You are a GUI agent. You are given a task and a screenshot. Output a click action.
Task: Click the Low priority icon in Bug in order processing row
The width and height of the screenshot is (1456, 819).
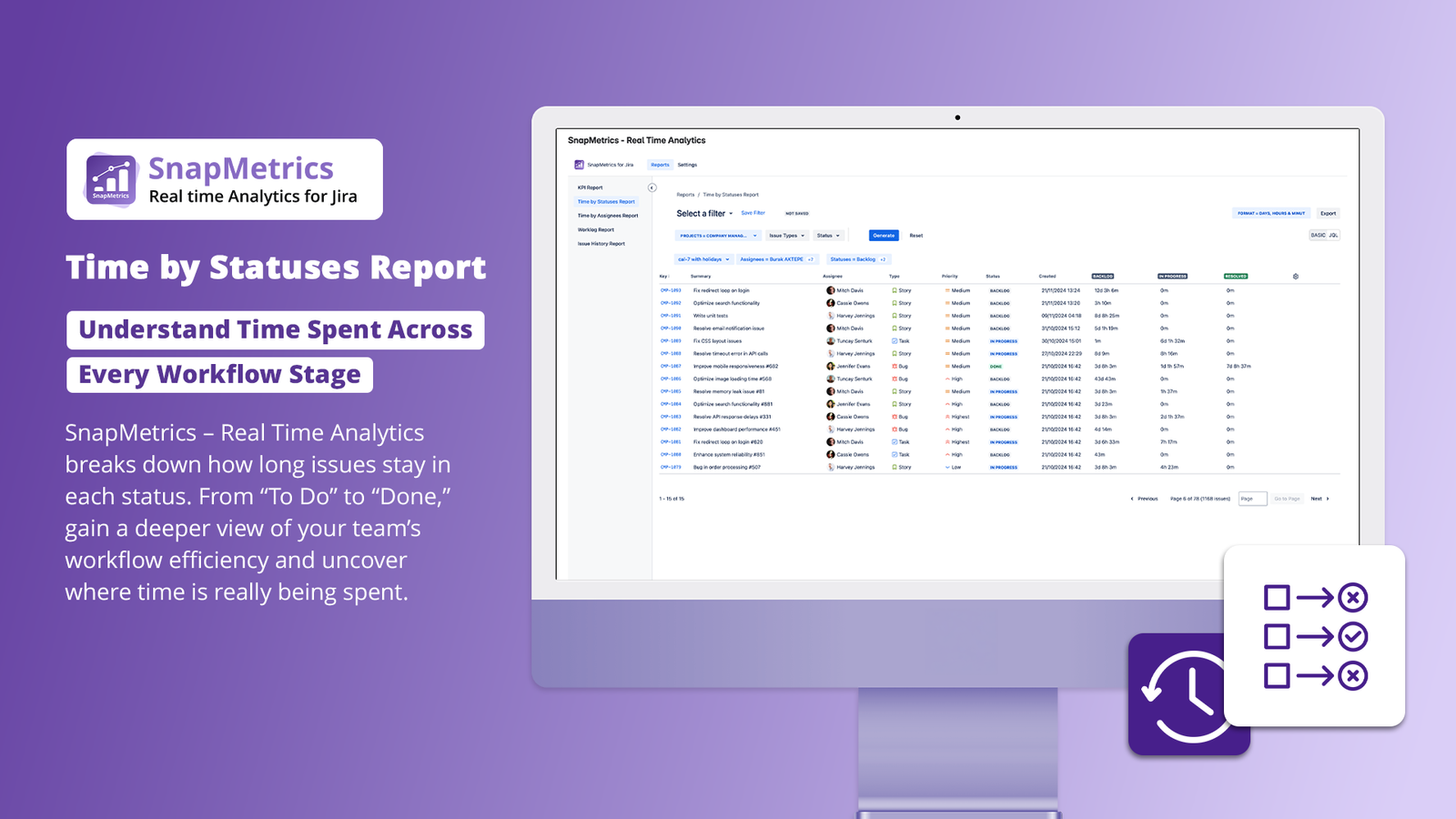947,467
